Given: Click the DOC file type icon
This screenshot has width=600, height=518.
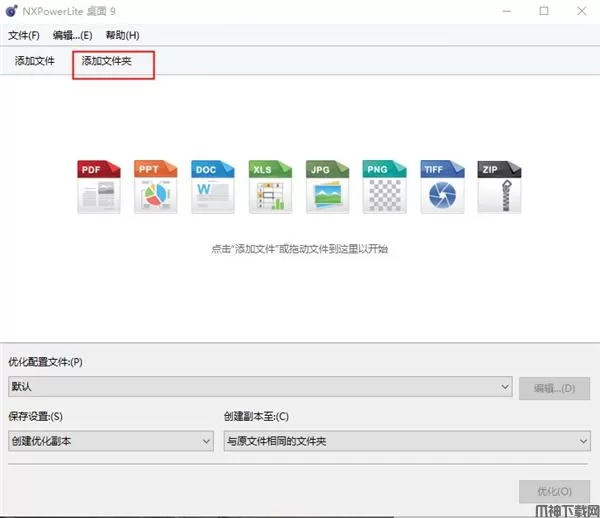Looking at the screenshot, I should (x=212, y=186).
